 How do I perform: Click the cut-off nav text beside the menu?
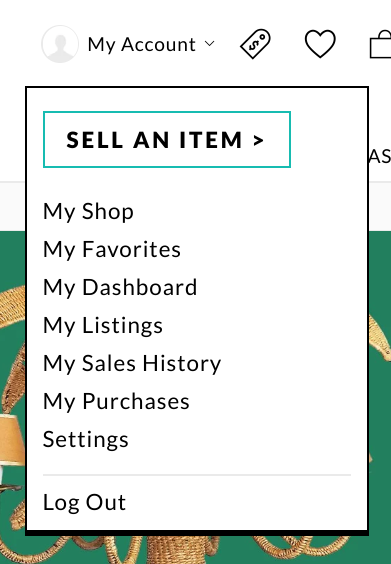pyautogui.click(x=380, y=156)
